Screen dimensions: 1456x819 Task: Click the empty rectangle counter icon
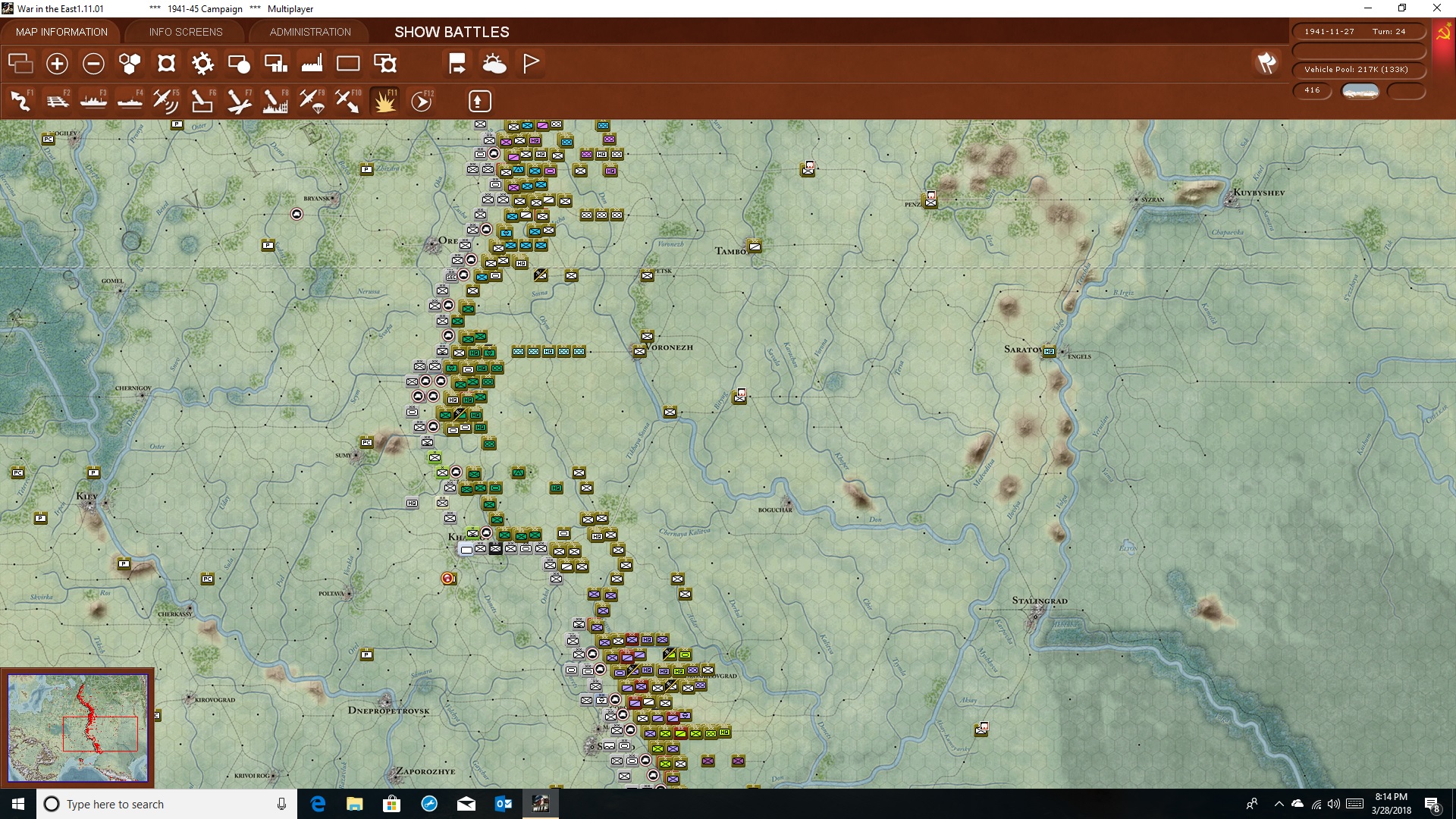[348, 63]
